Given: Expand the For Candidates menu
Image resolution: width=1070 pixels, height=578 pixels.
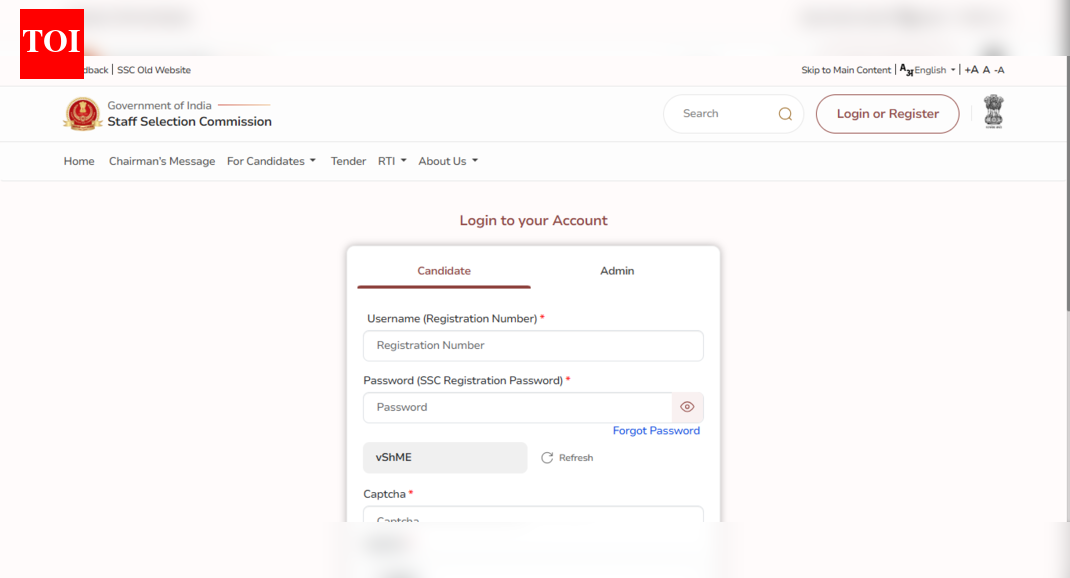Looking at the screenshot, I should [x=271, y=161].
